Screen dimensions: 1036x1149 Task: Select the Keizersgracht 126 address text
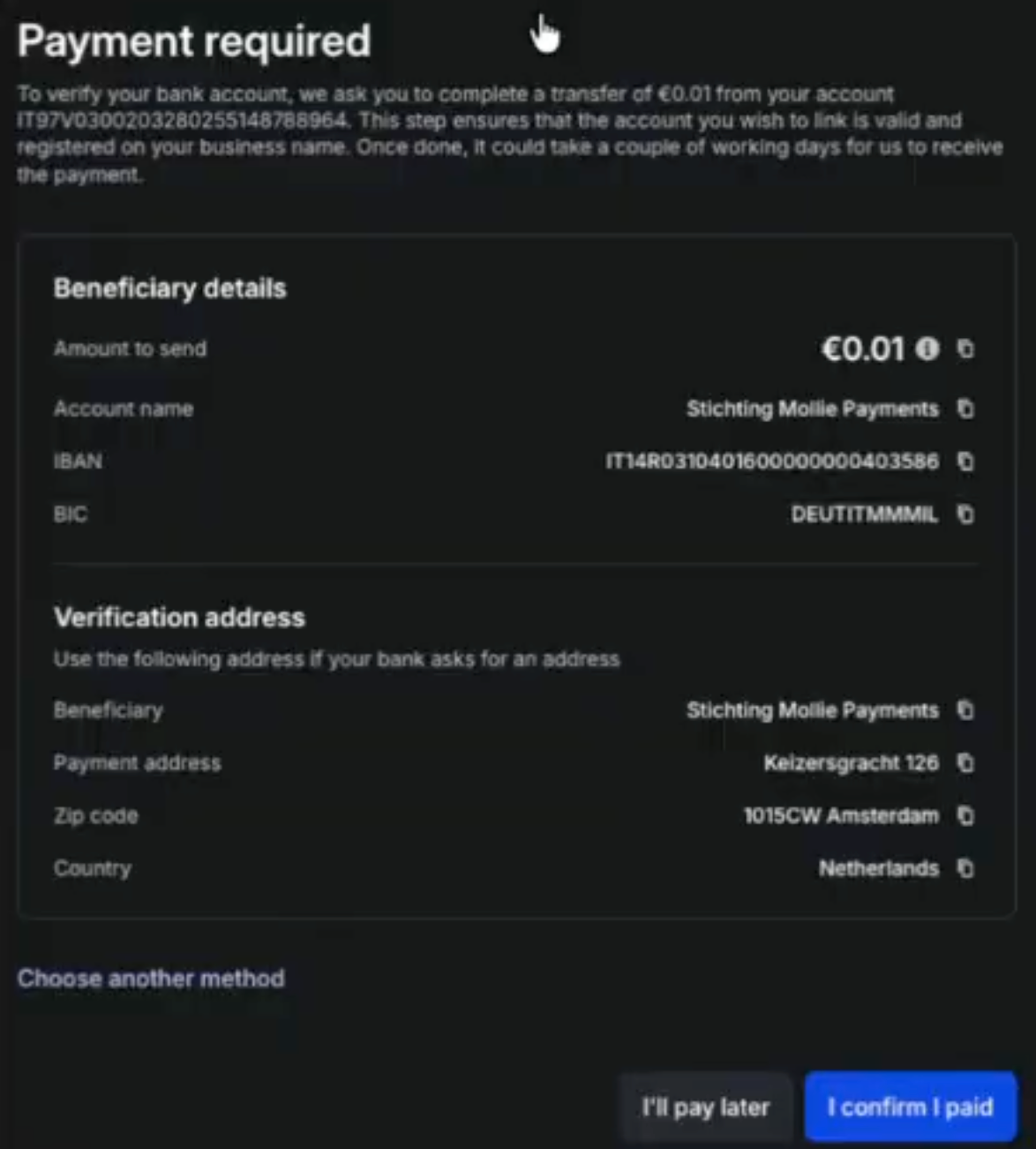(x=851, y=762)
